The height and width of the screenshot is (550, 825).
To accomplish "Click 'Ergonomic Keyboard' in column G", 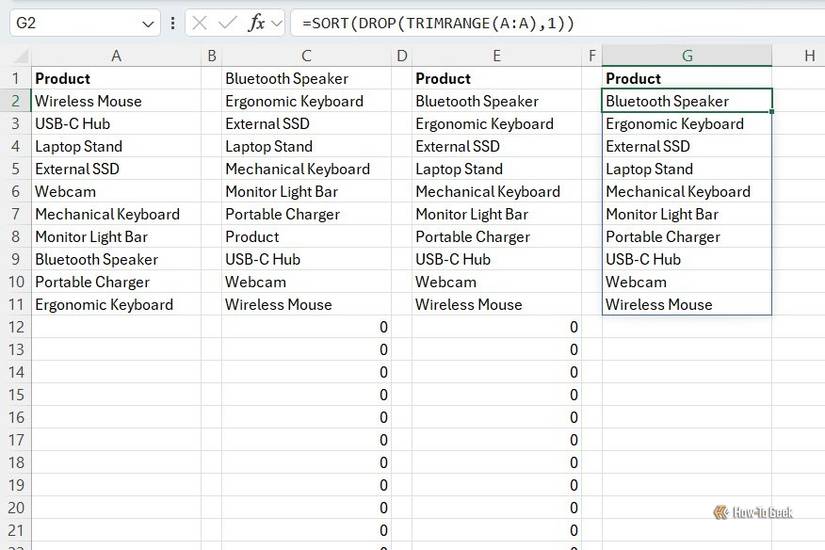I will click(x=675, y=124).
